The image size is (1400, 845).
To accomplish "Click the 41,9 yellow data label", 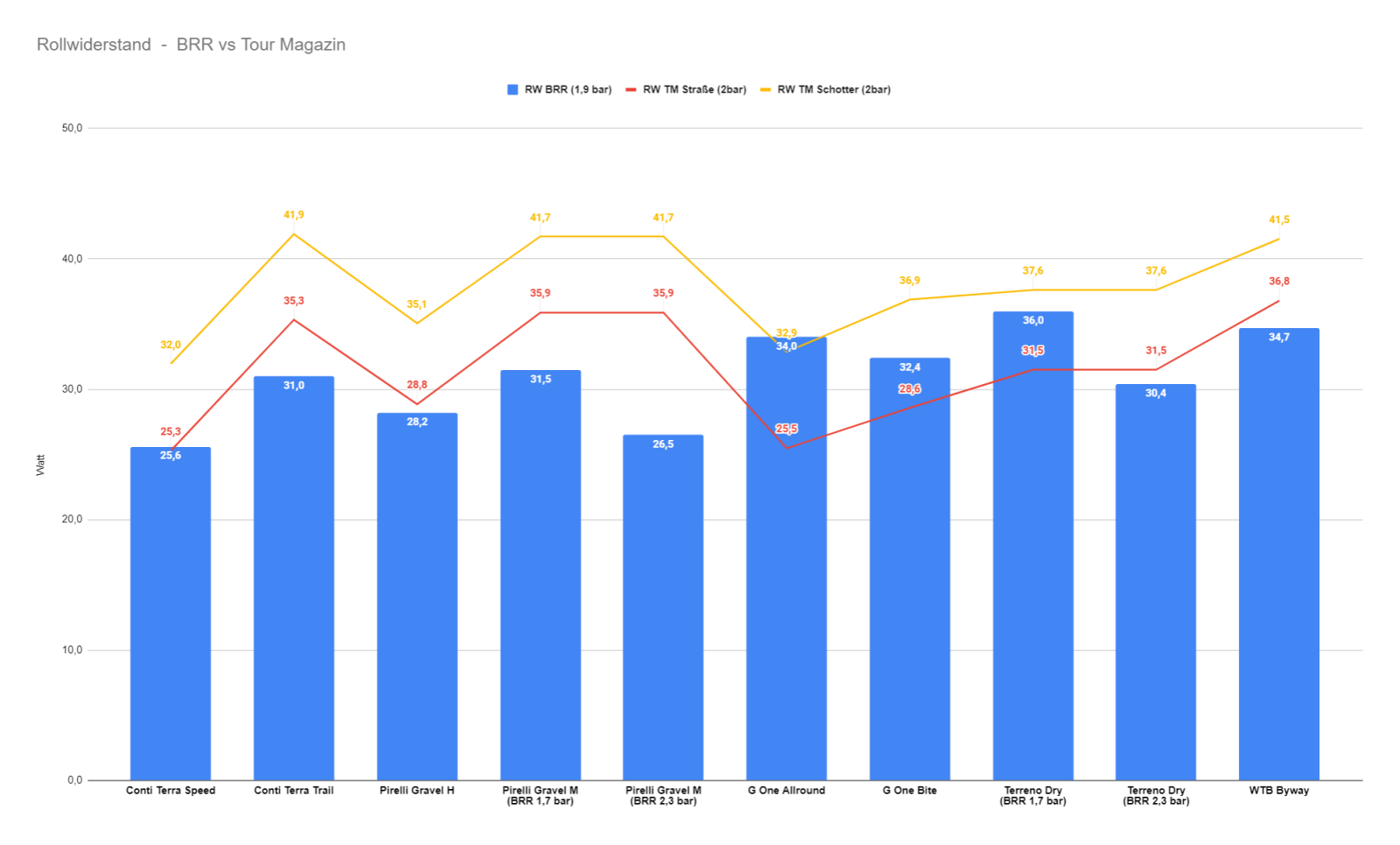I will [x=294, y=215].
